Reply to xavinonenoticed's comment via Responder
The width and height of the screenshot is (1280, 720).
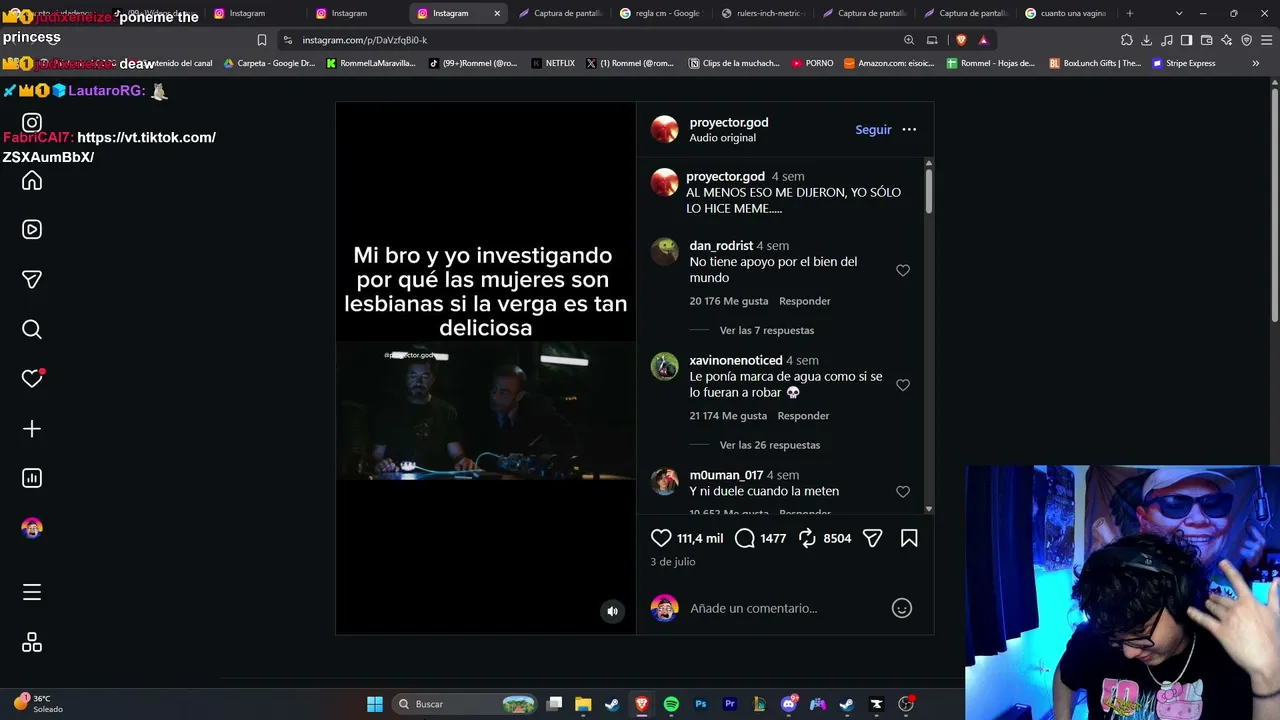[x=803, y=416]
